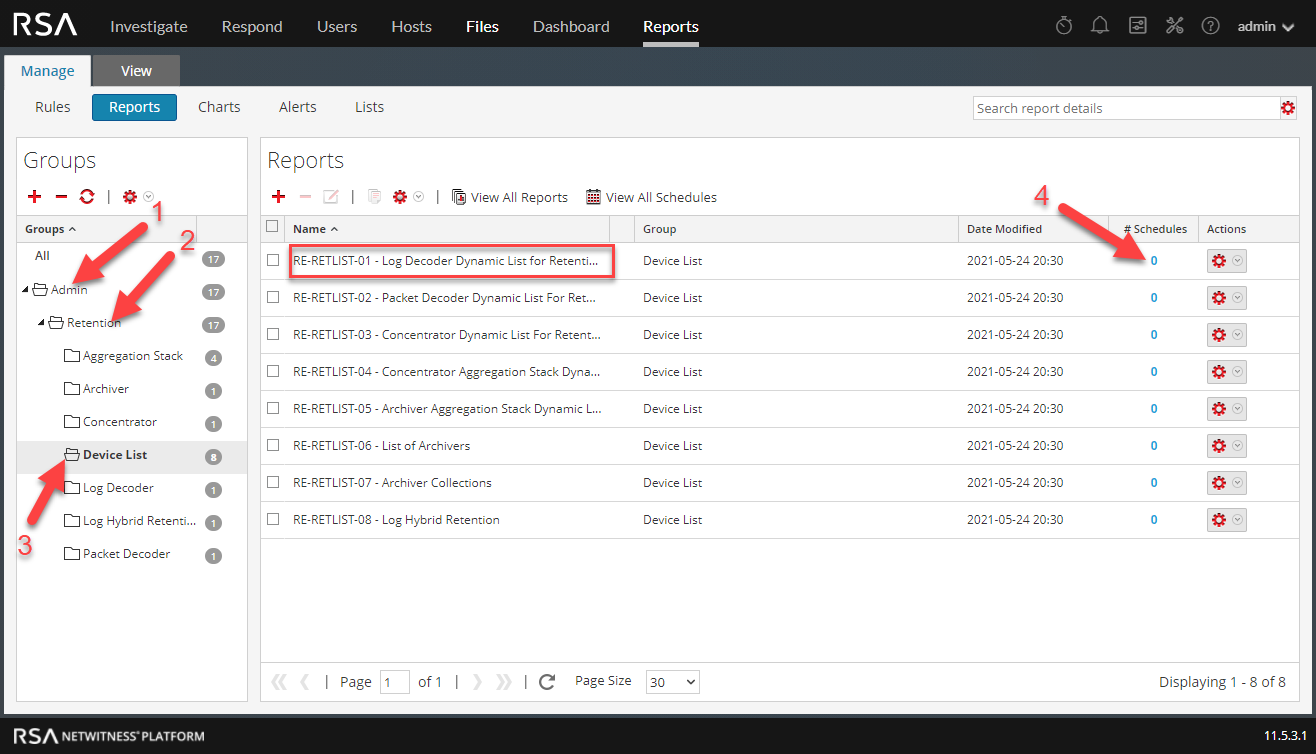The height and width of the screenshot is (754, 1316).
Task: Refresh the reports page list
Action: pos(547,682)
